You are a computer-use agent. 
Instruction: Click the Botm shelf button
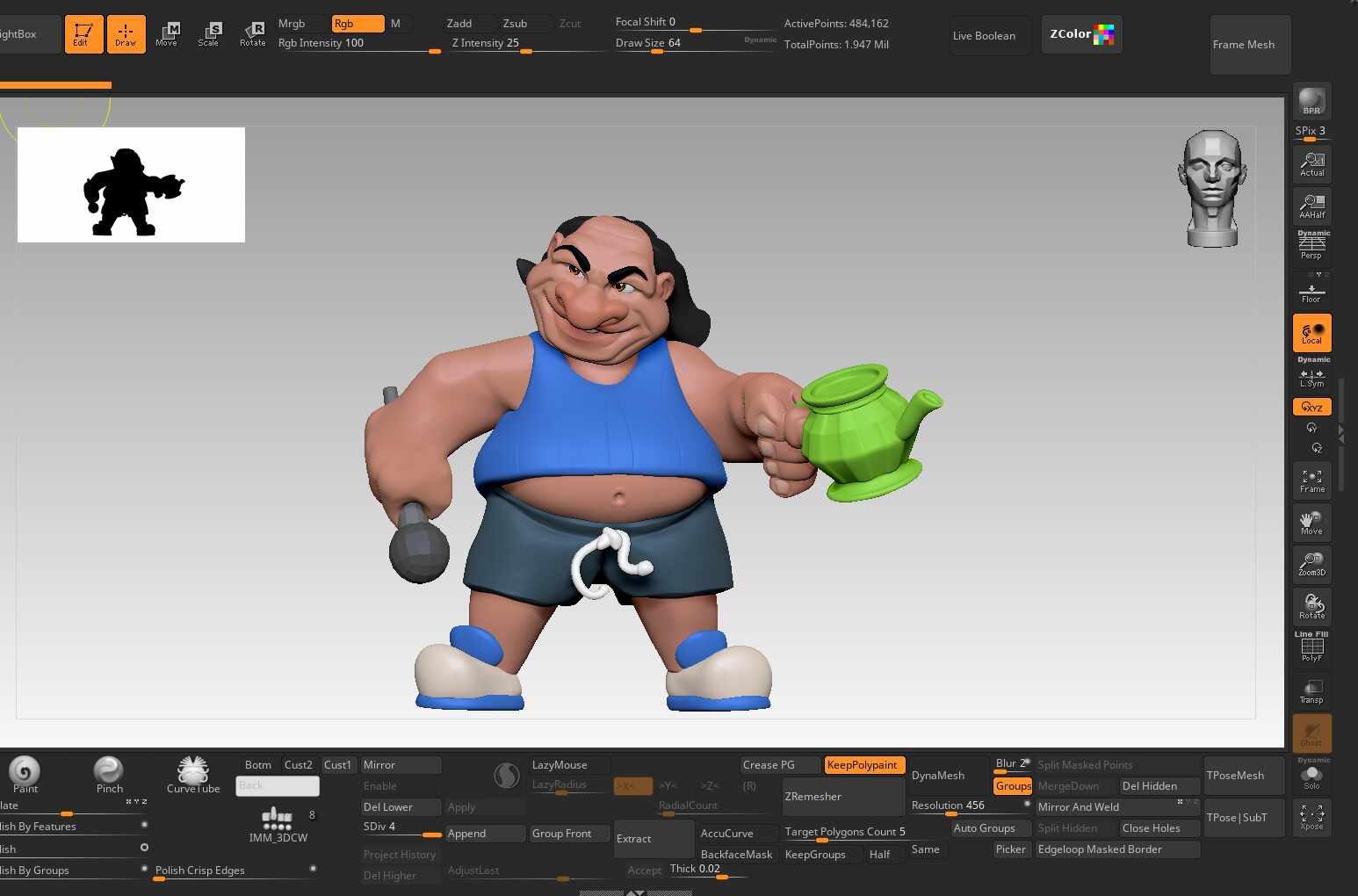(x=258, y=765)
